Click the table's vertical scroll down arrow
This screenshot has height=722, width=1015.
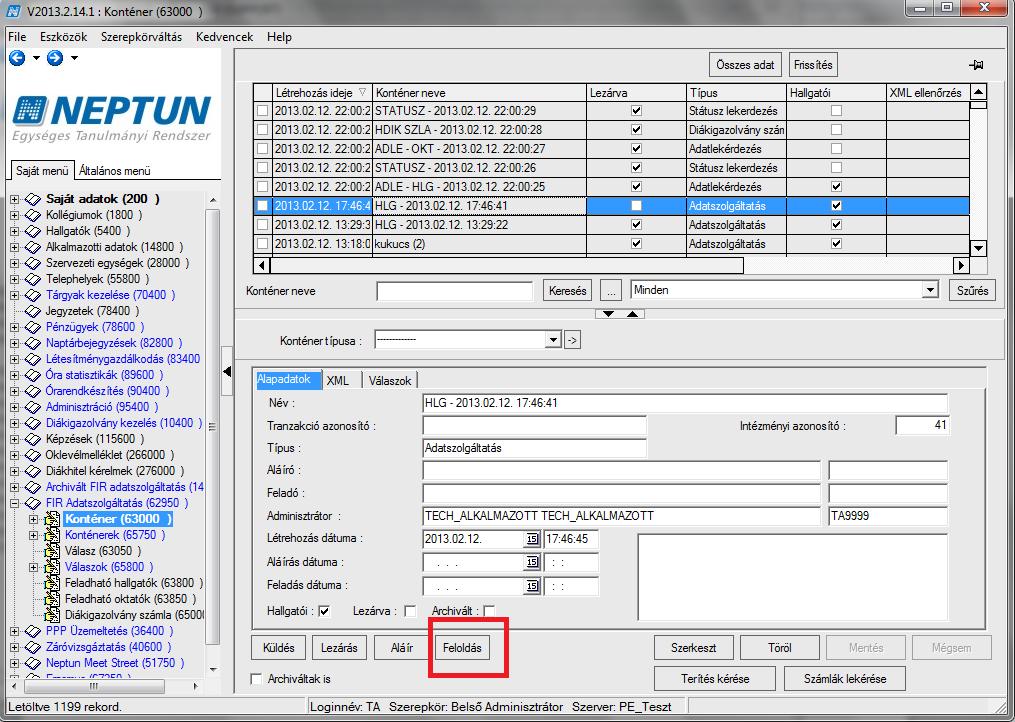978,248
